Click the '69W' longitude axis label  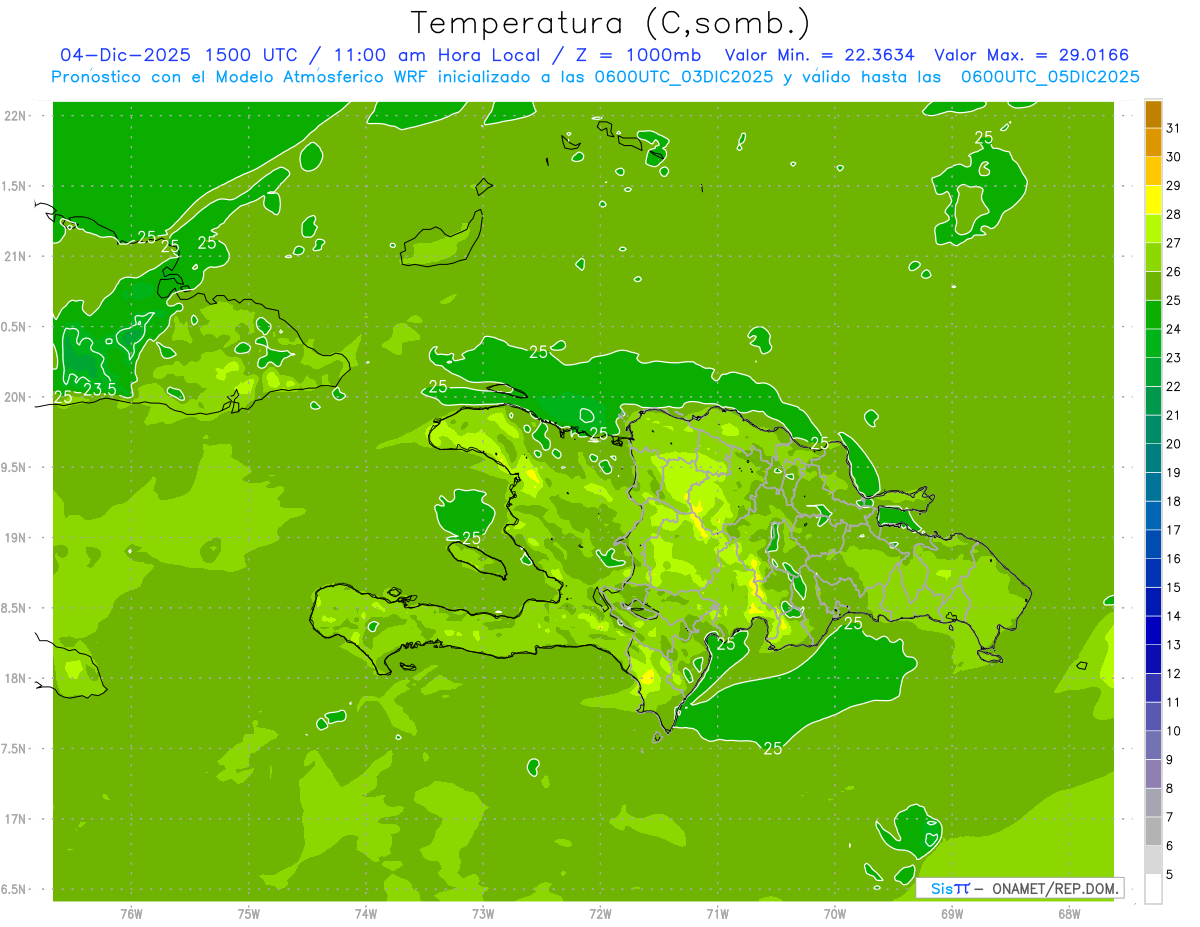click(951, 913)
